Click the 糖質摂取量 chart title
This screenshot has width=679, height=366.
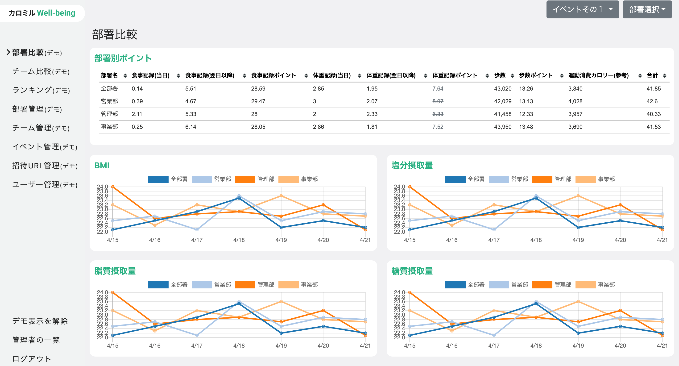(x=412, y=271)
